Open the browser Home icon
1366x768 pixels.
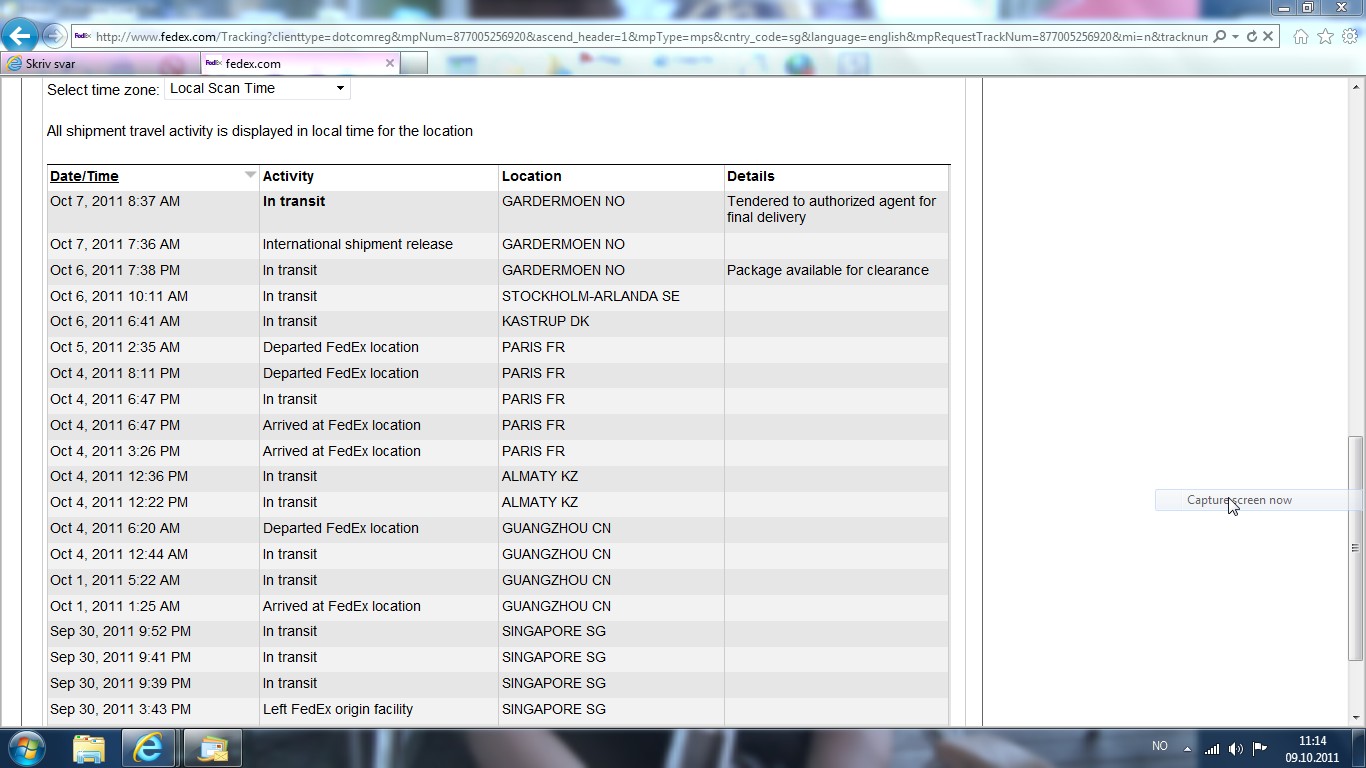pyautogui.click(x=1301, y=36)
